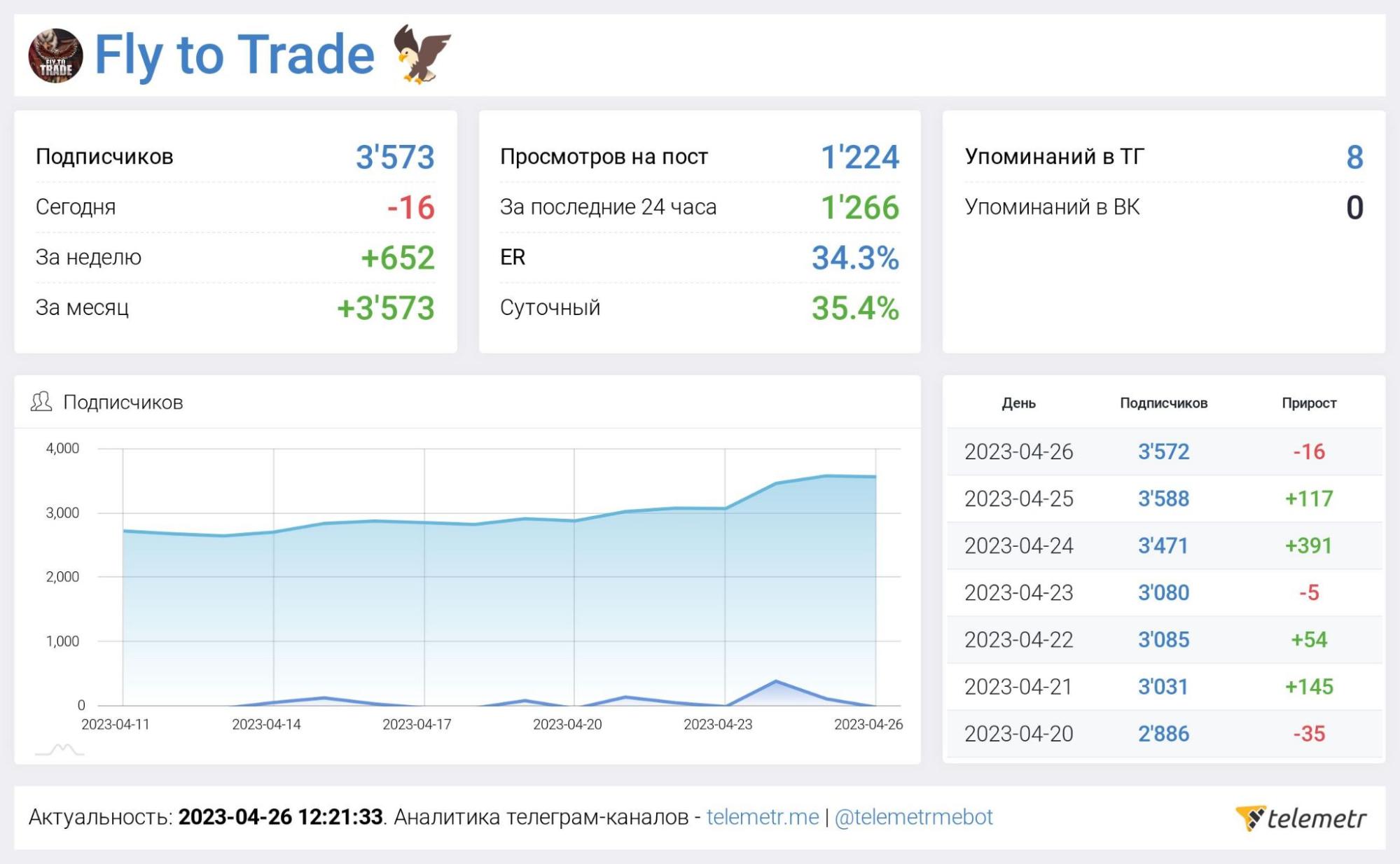Image resolution: width=1400 pixels, height=864 pixels.
Task: Open the telemetr.me link
Action: 763,817
